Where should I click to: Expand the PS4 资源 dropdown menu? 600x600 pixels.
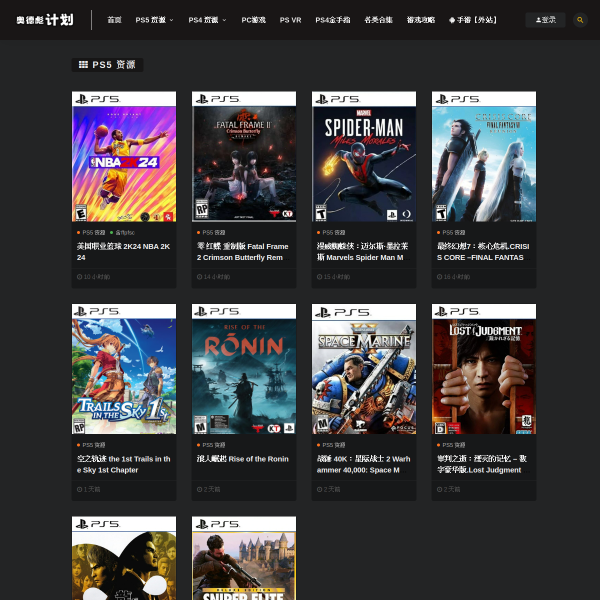coord(207,20)
